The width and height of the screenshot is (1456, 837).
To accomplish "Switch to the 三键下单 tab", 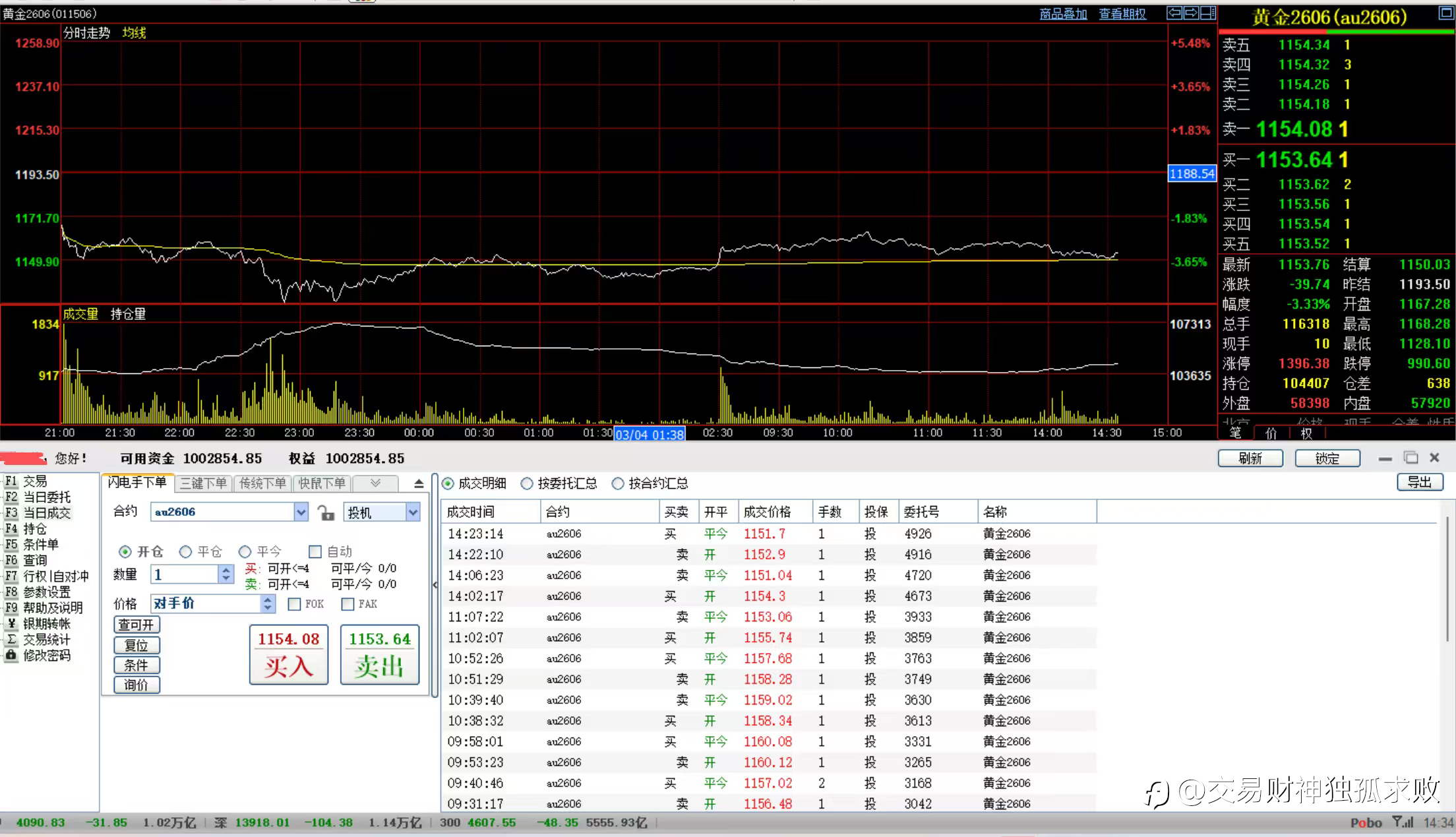I will click(203, 483).
